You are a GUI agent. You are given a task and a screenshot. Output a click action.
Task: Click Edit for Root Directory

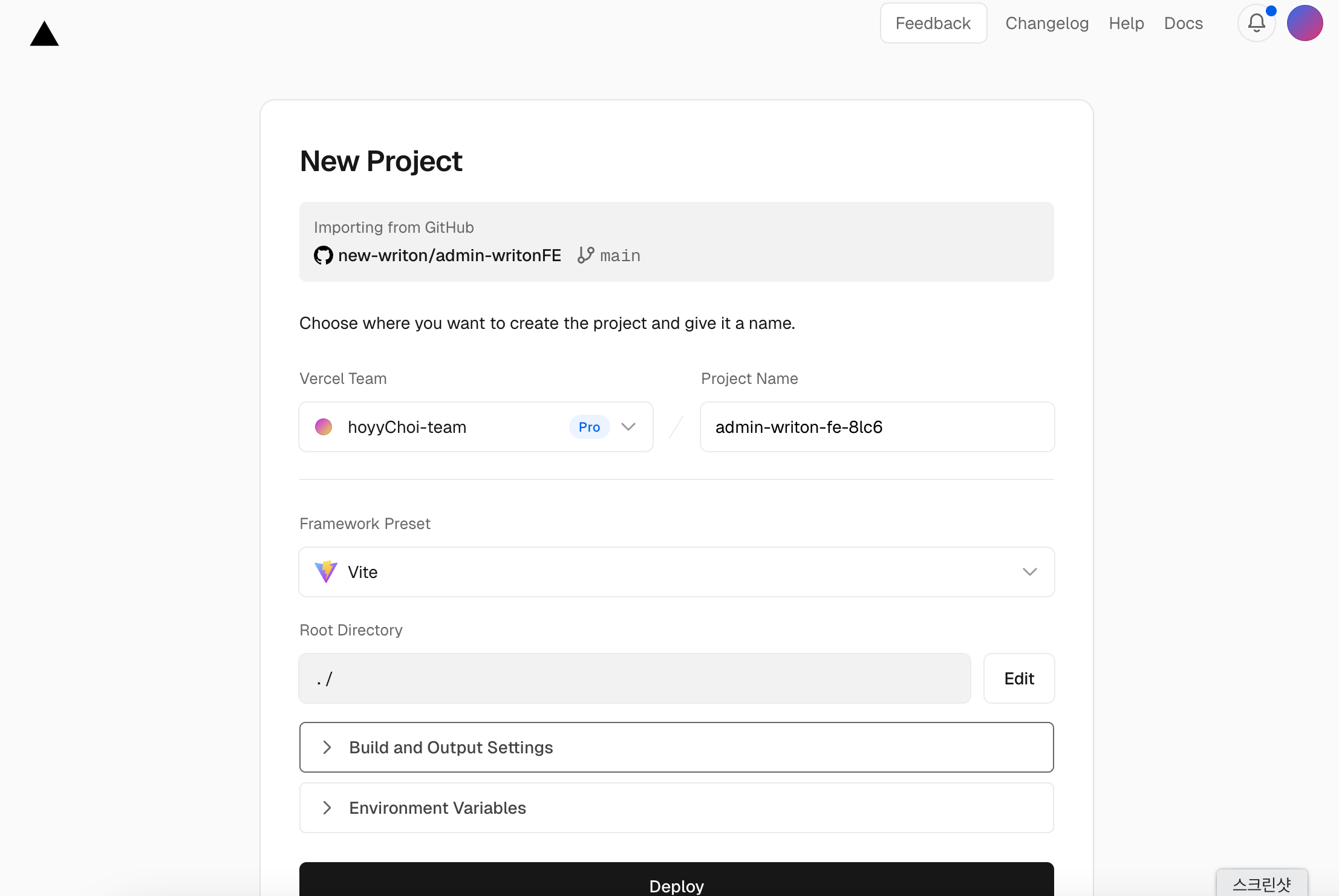pos(1019,678)
